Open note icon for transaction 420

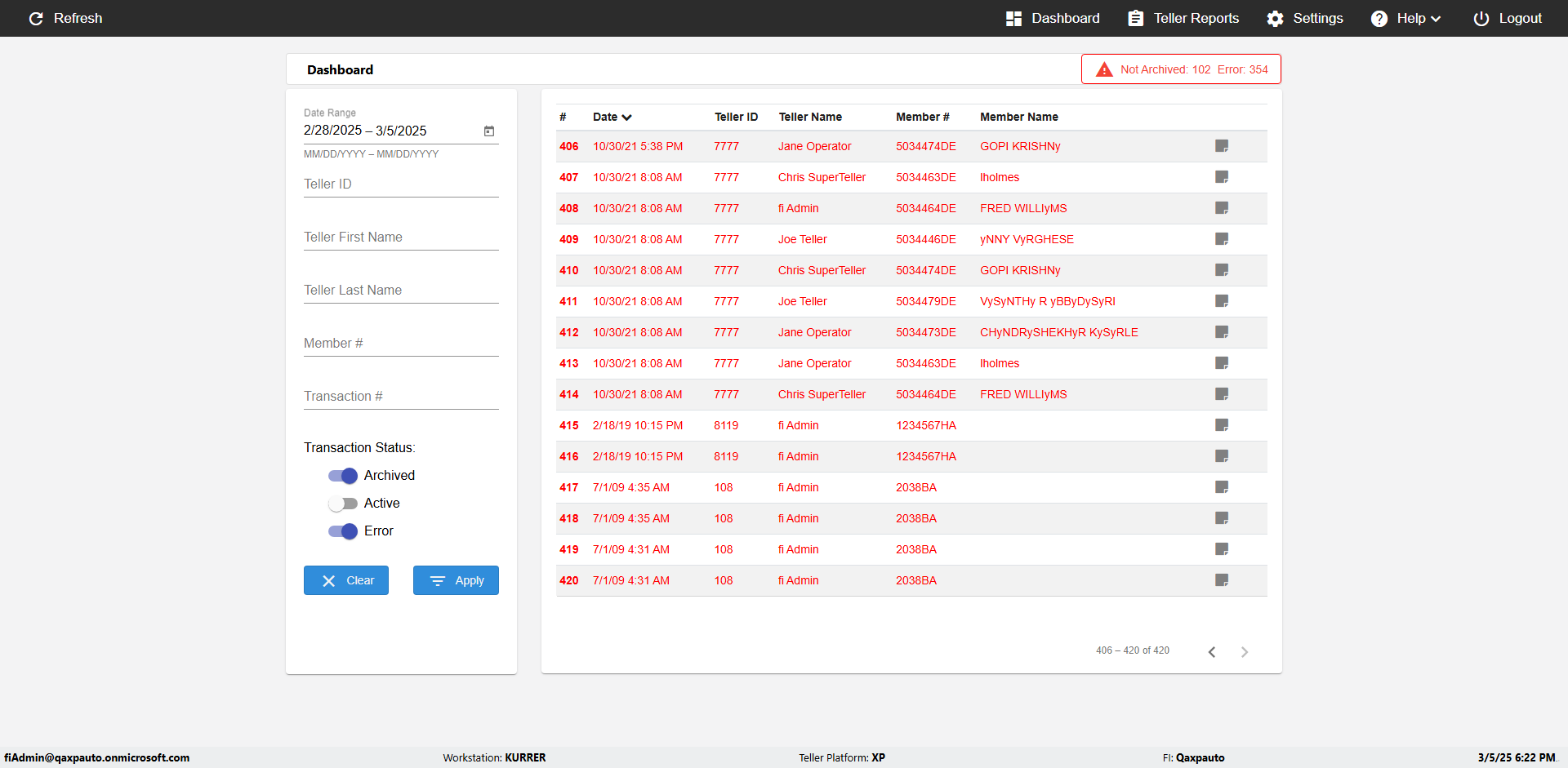coord(1222,580)
